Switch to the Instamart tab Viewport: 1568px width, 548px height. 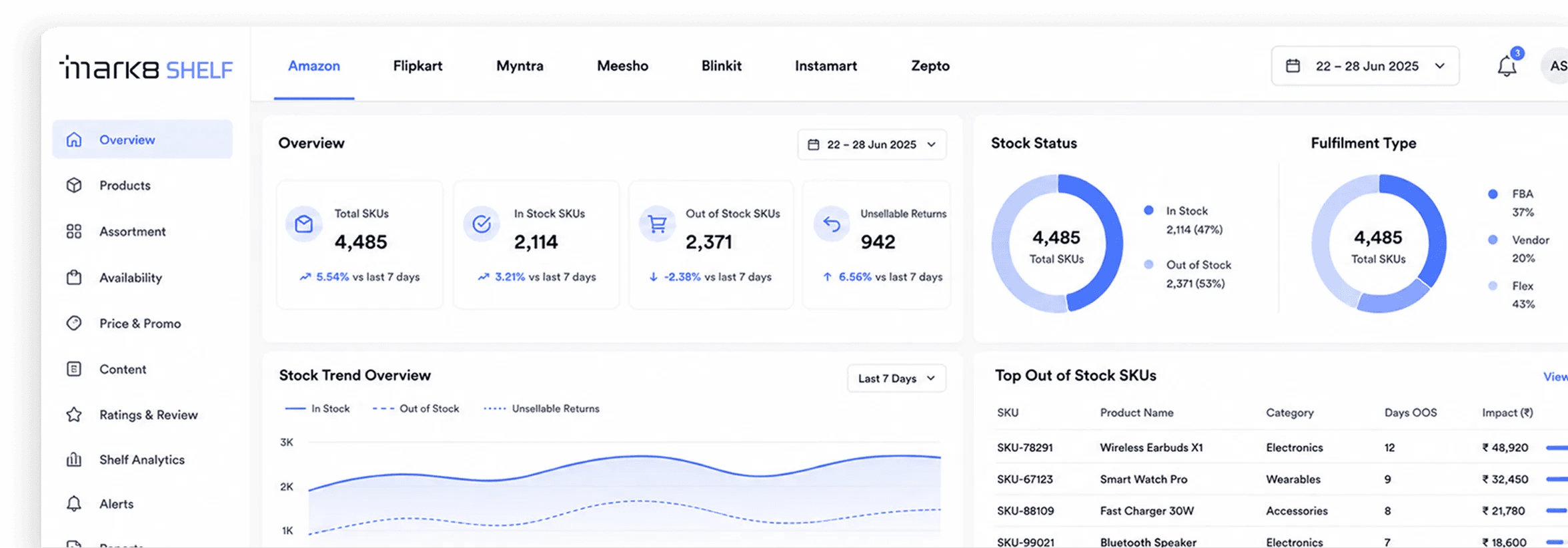[826, 65]
